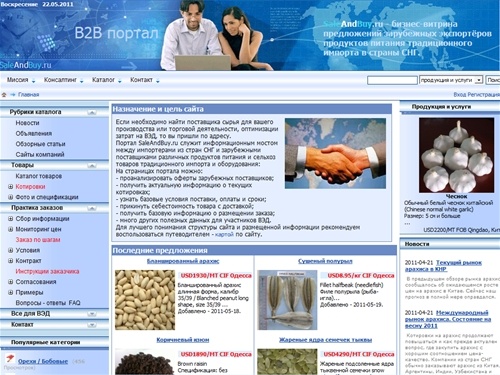Collapse the Товары section
This screenshot has width=500, height=375.
point(92,165)
